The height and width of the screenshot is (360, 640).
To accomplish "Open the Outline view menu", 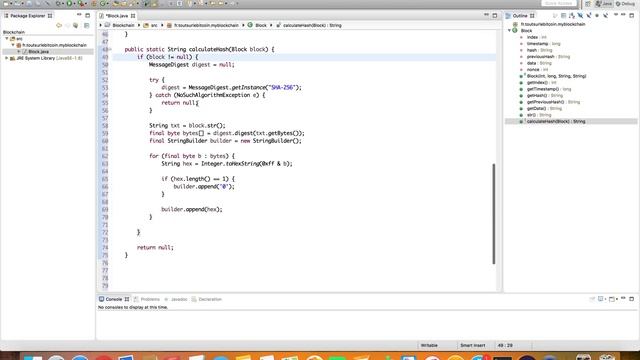I will tap(616, 15).
